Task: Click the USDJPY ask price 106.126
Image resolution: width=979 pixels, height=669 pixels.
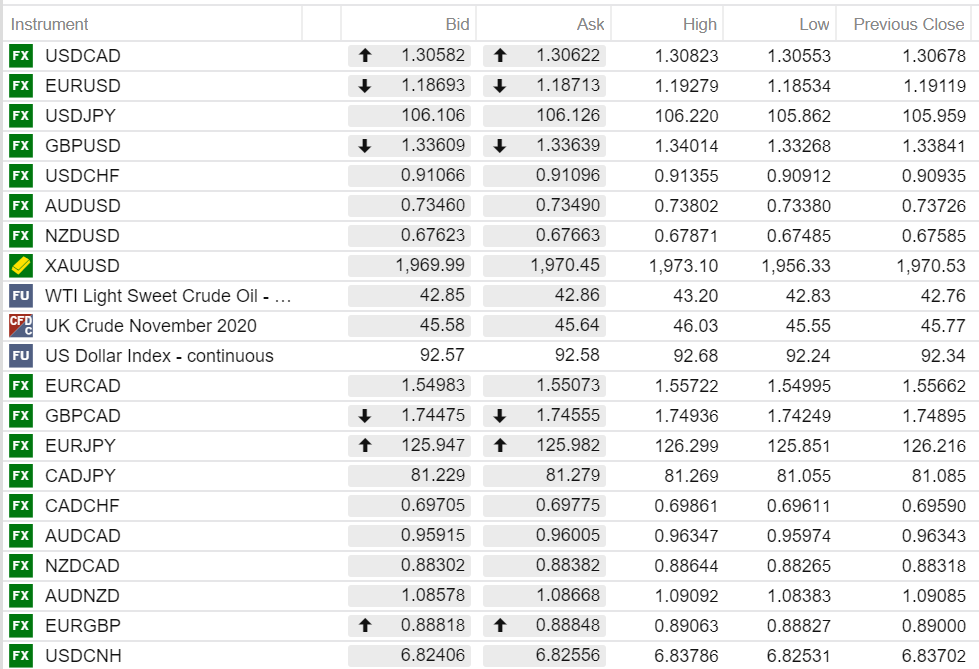Action: click(x=568, y=116)
